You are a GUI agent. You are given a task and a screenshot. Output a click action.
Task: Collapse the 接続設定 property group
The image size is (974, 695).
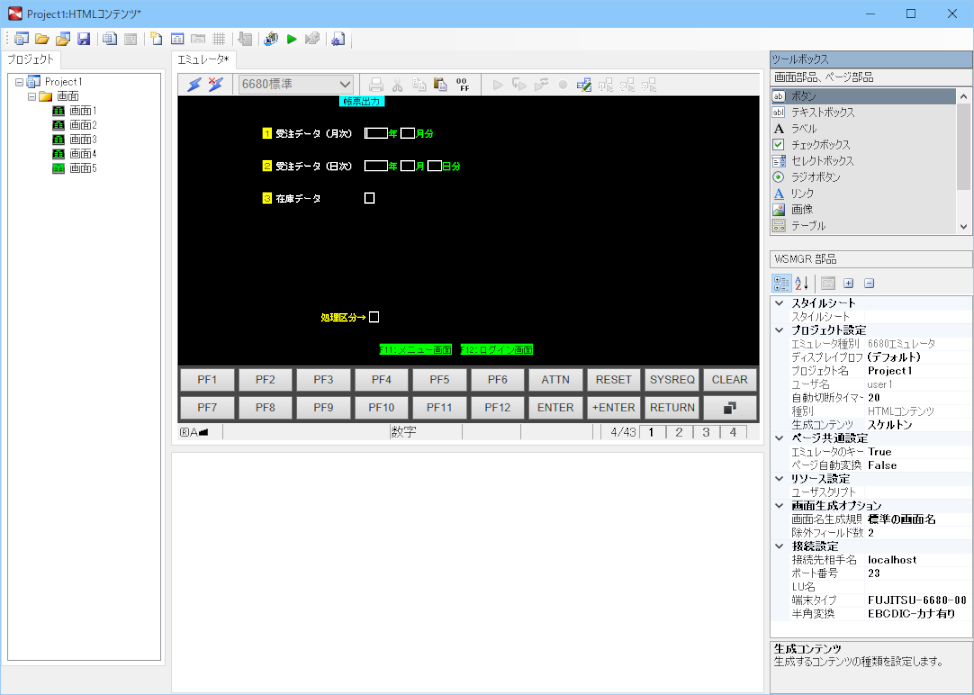(x=780, y=546)
